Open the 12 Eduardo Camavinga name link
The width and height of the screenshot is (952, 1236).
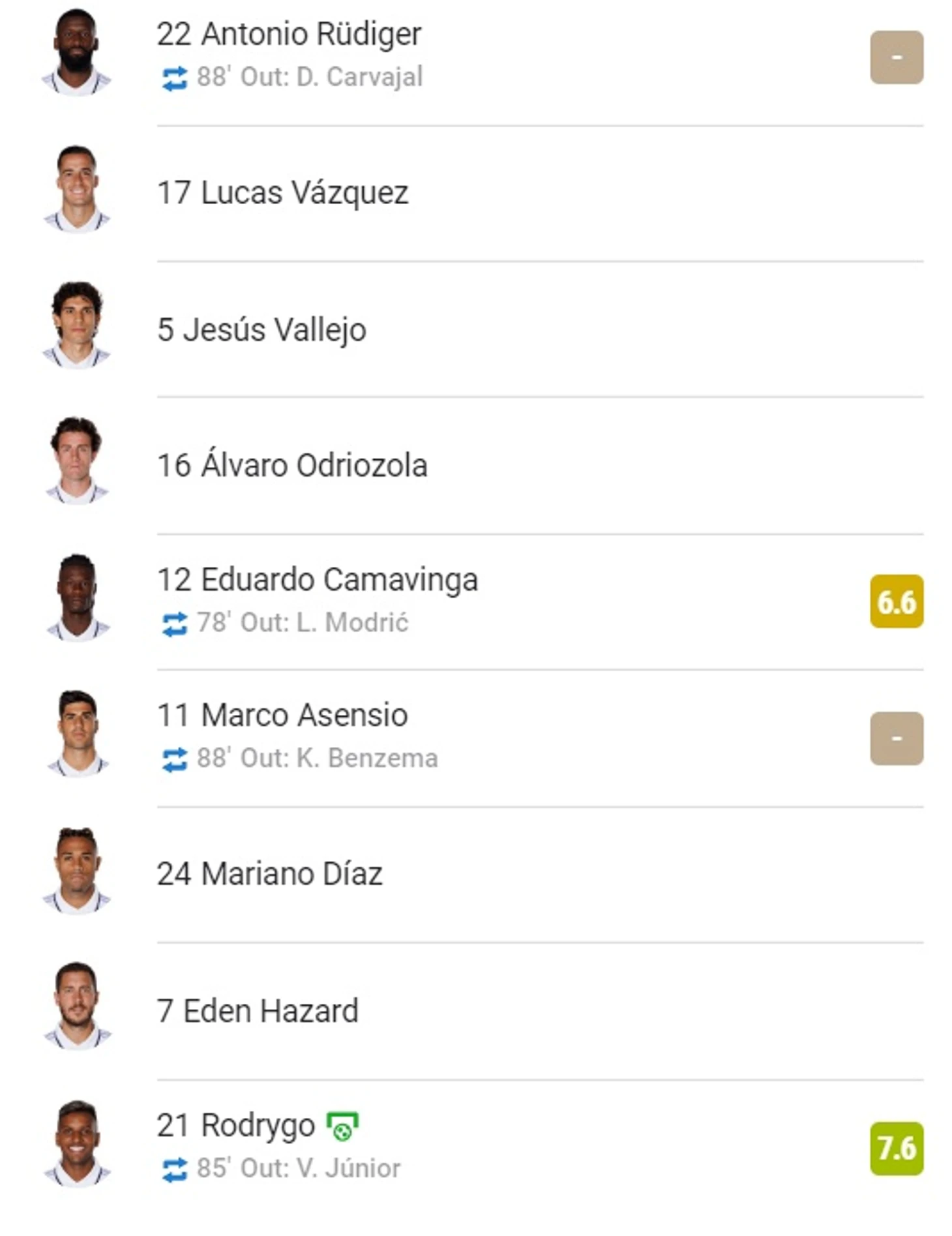318,580
